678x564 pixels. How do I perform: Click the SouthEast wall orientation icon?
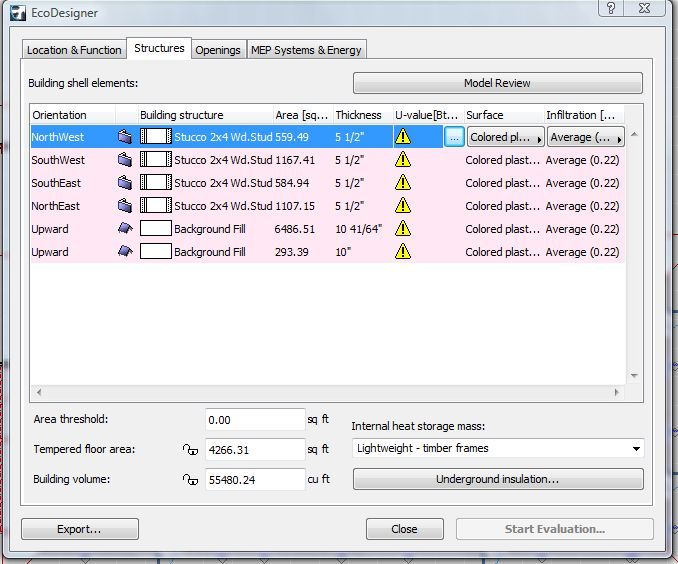coord(125,183)
